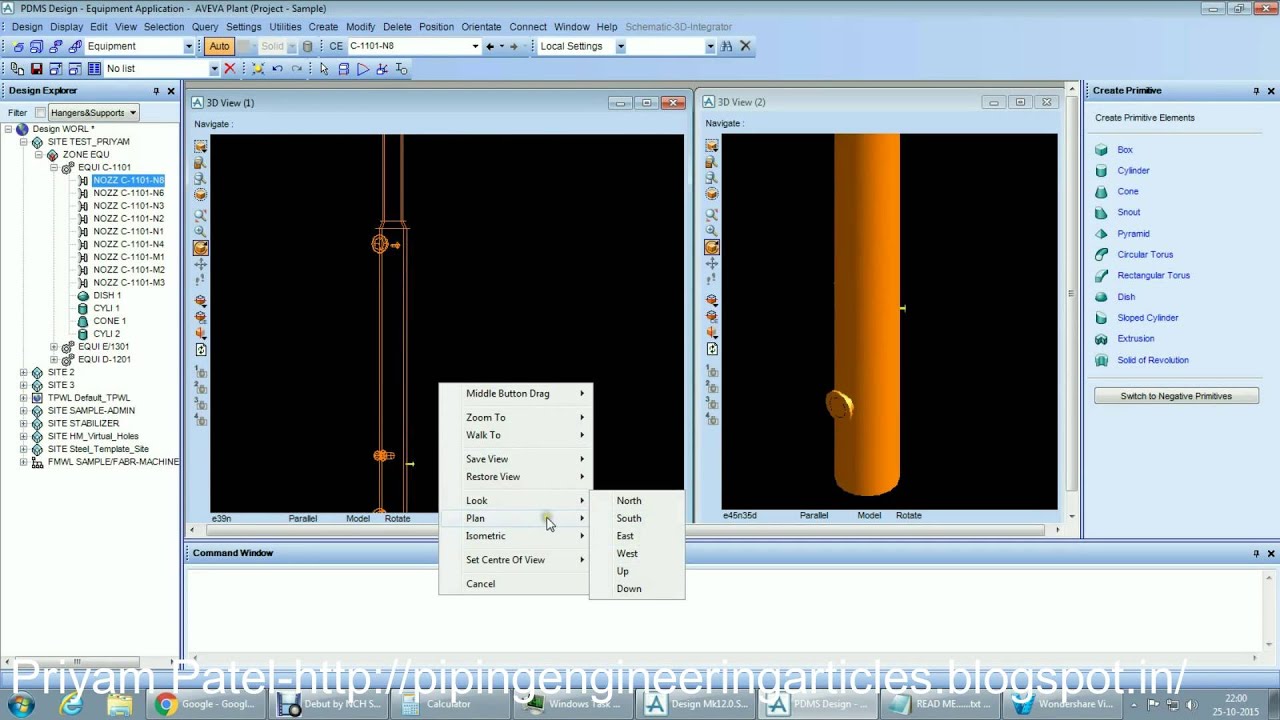The width and height of the screenshot is (1280, 720).
Task: Collapse the EQUI C-1101 tree node
Action: pos(54,168)
